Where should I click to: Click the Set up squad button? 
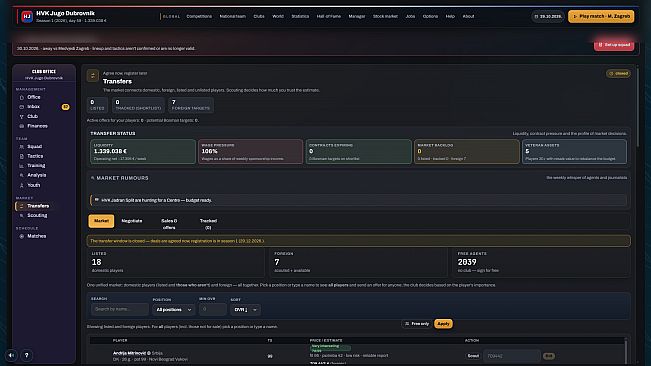614,45
